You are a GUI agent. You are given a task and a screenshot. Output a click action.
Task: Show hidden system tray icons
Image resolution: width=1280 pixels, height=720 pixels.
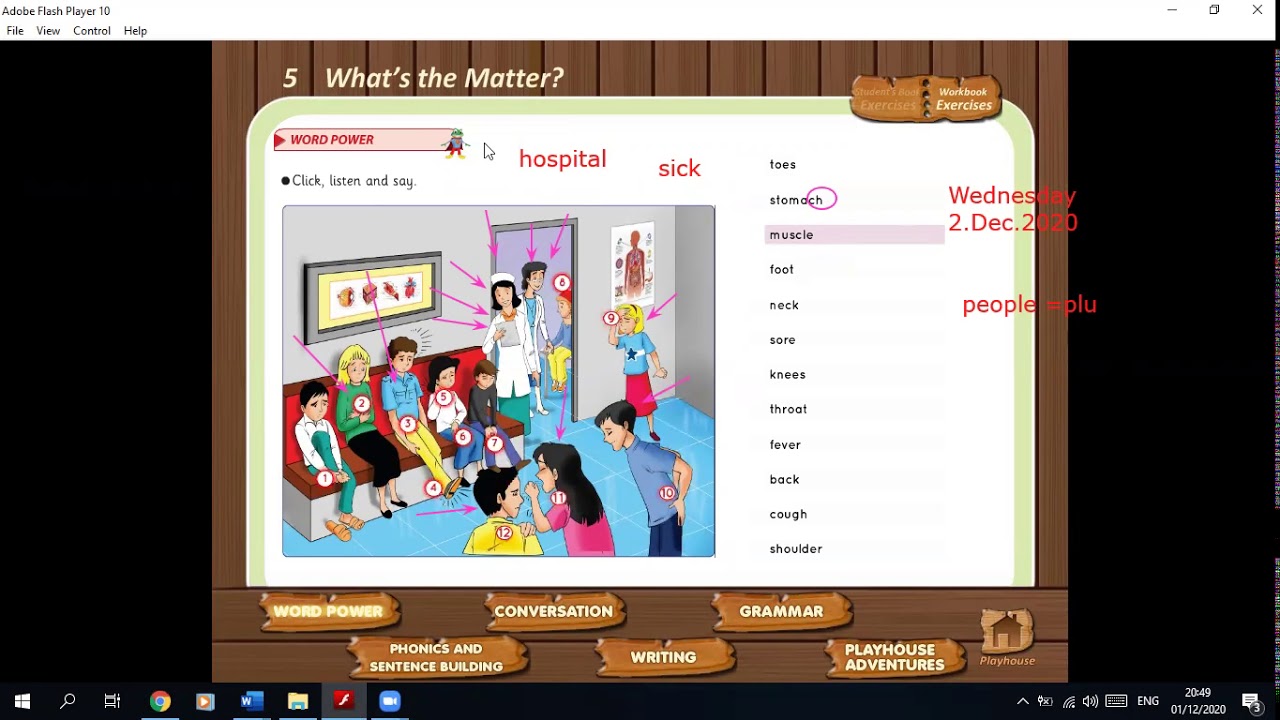pyautogui.click(x=1022, y=701)
